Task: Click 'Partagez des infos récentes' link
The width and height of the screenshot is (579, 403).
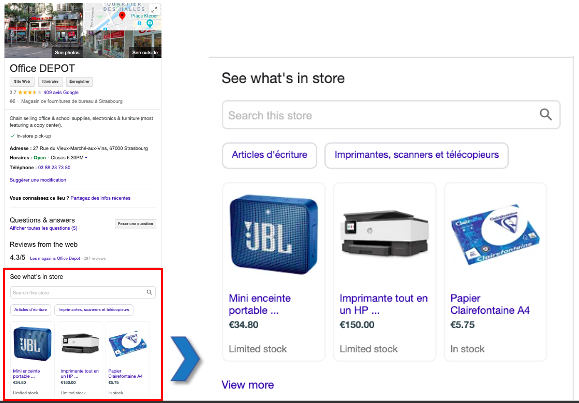Action: pos(100,198)
